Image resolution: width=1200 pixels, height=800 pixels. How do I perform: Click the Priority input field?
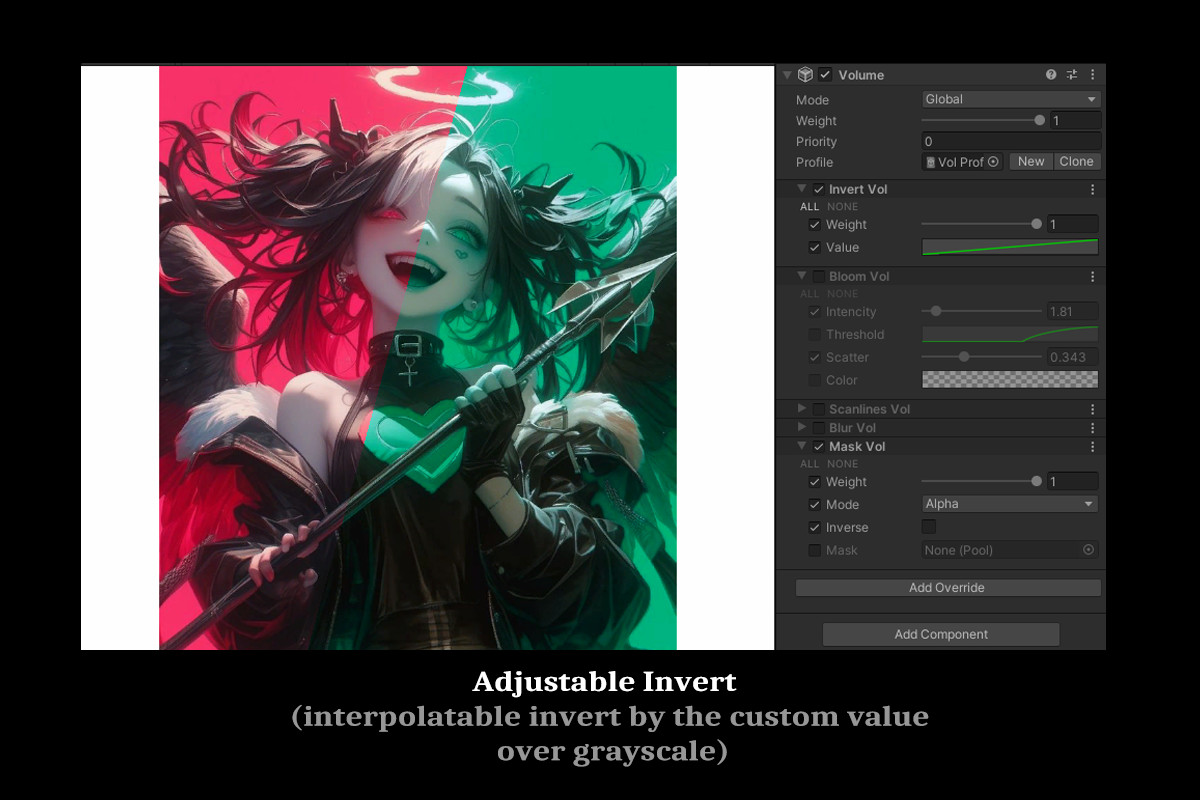tap(1010, 141)
